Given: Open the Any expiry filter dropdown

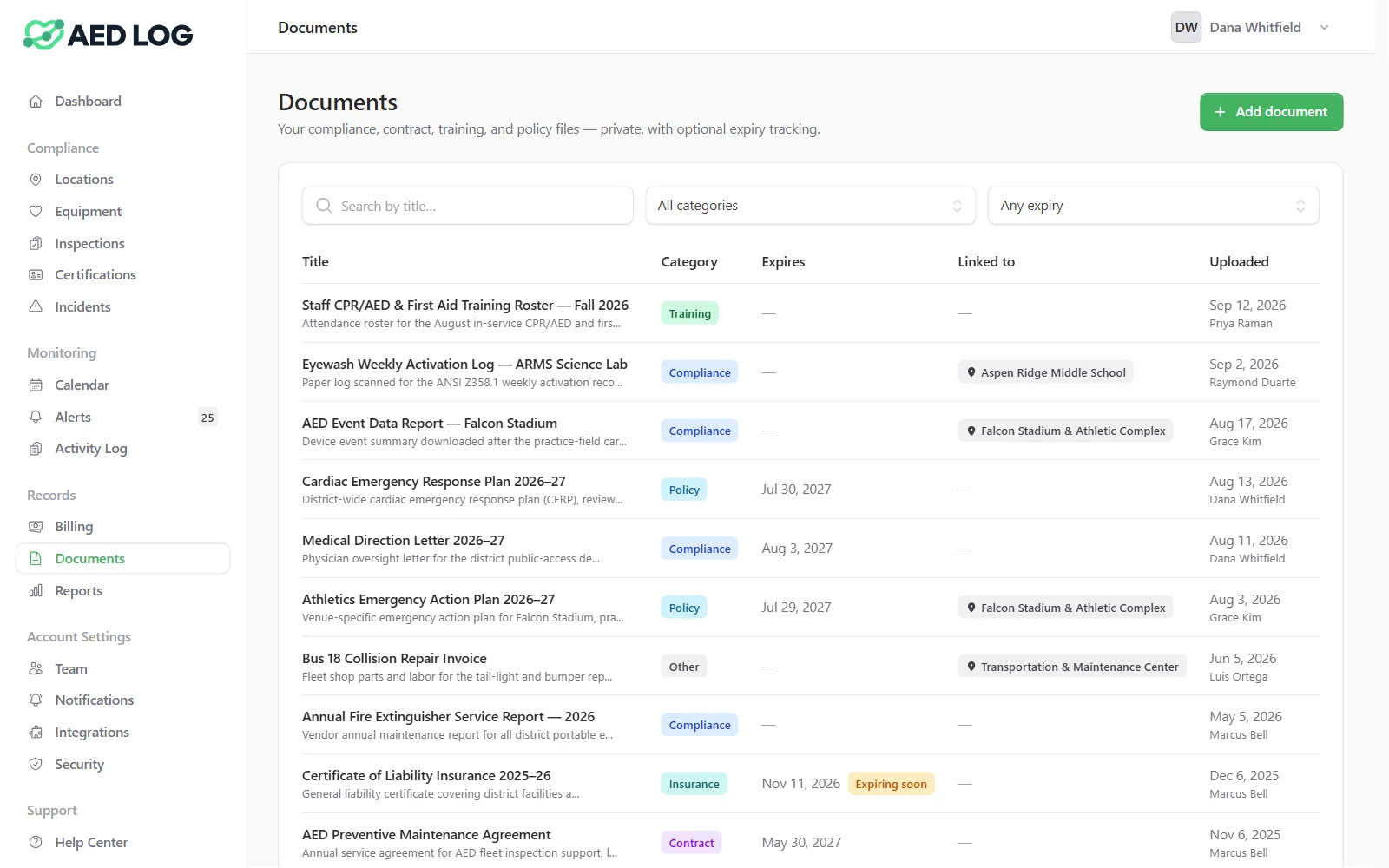Looking at the screenshot, I should (1153, 206).
